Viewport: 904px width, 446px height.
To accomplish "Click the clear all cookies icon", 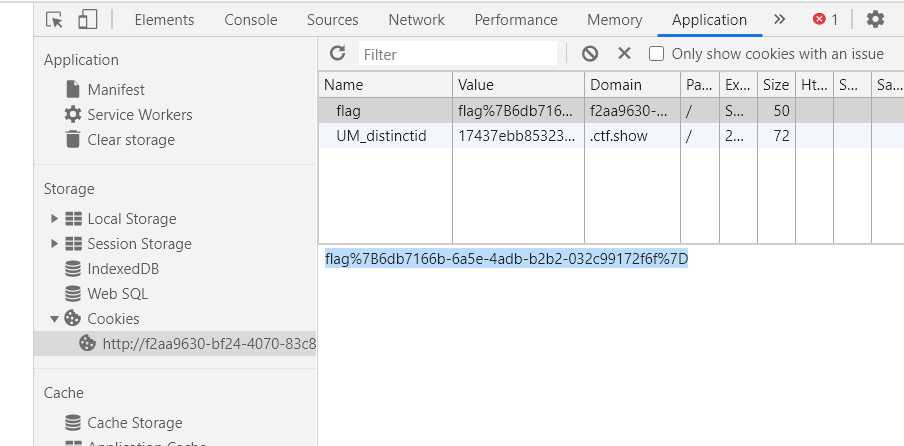I will coord(590,54).
